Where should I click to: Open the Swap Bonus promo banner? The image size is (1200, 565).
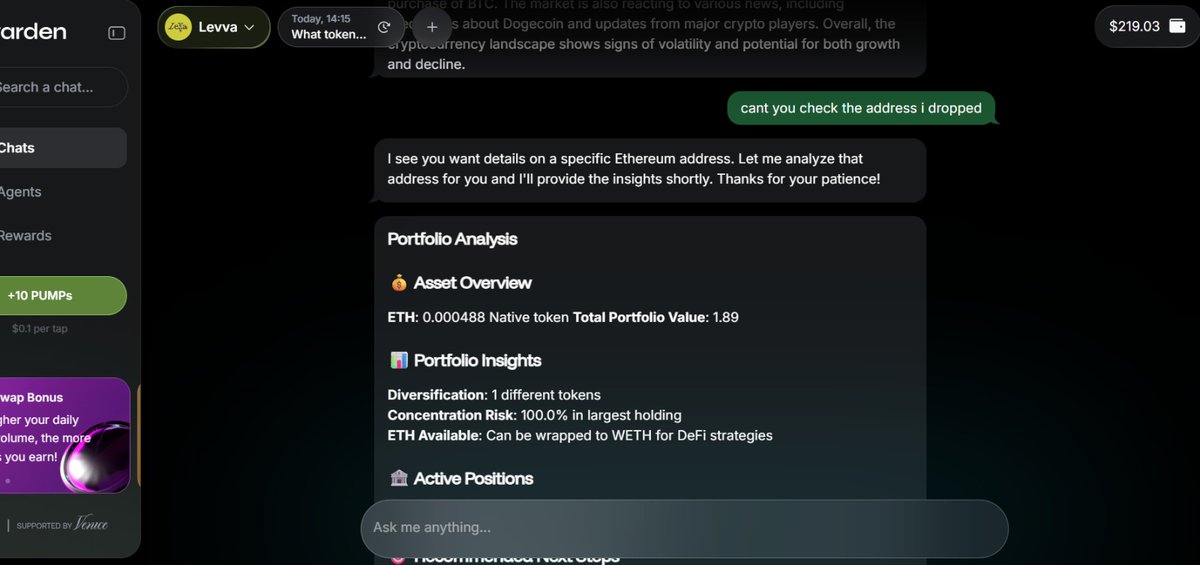click(x=64, y=435)
